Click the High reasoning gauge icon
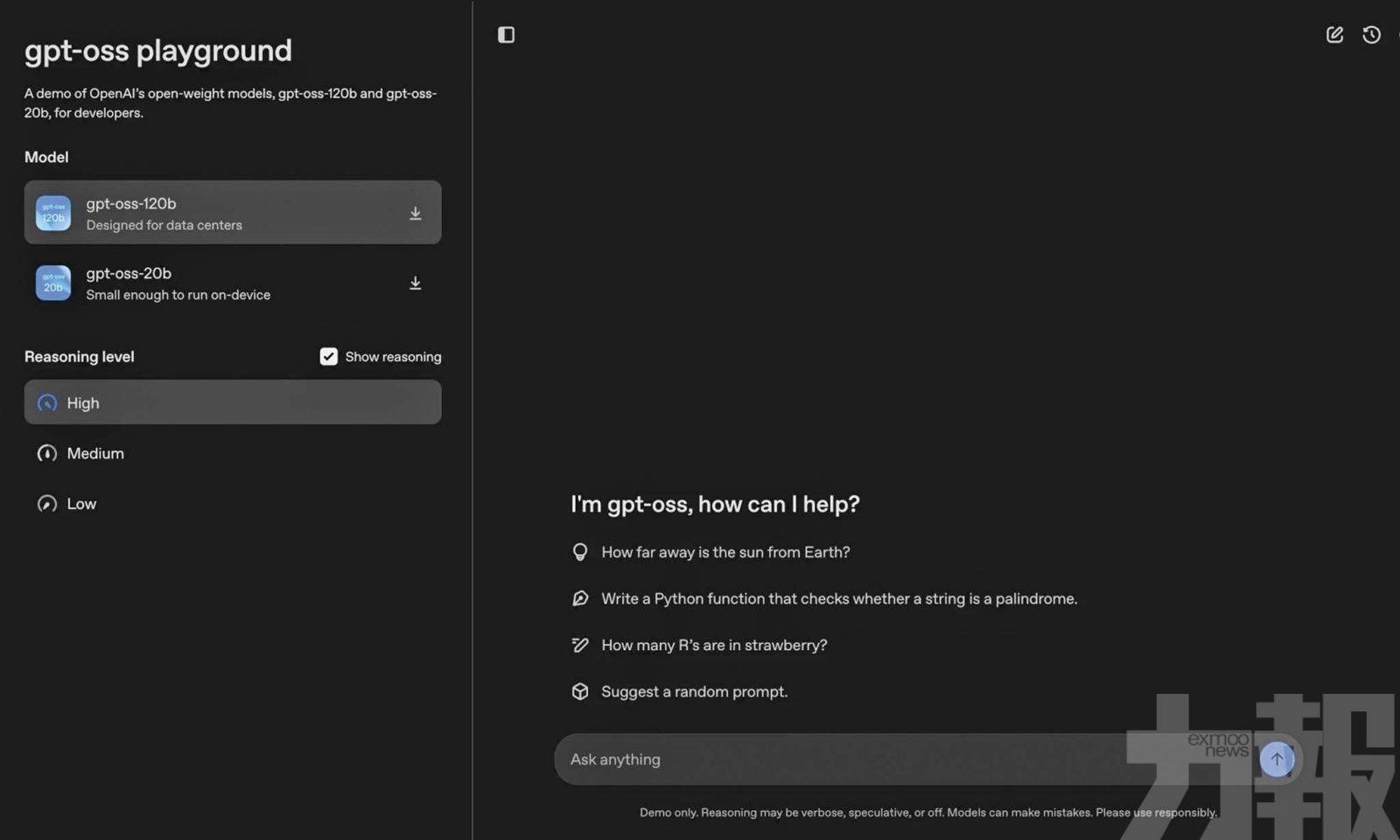 pos(47,402)
